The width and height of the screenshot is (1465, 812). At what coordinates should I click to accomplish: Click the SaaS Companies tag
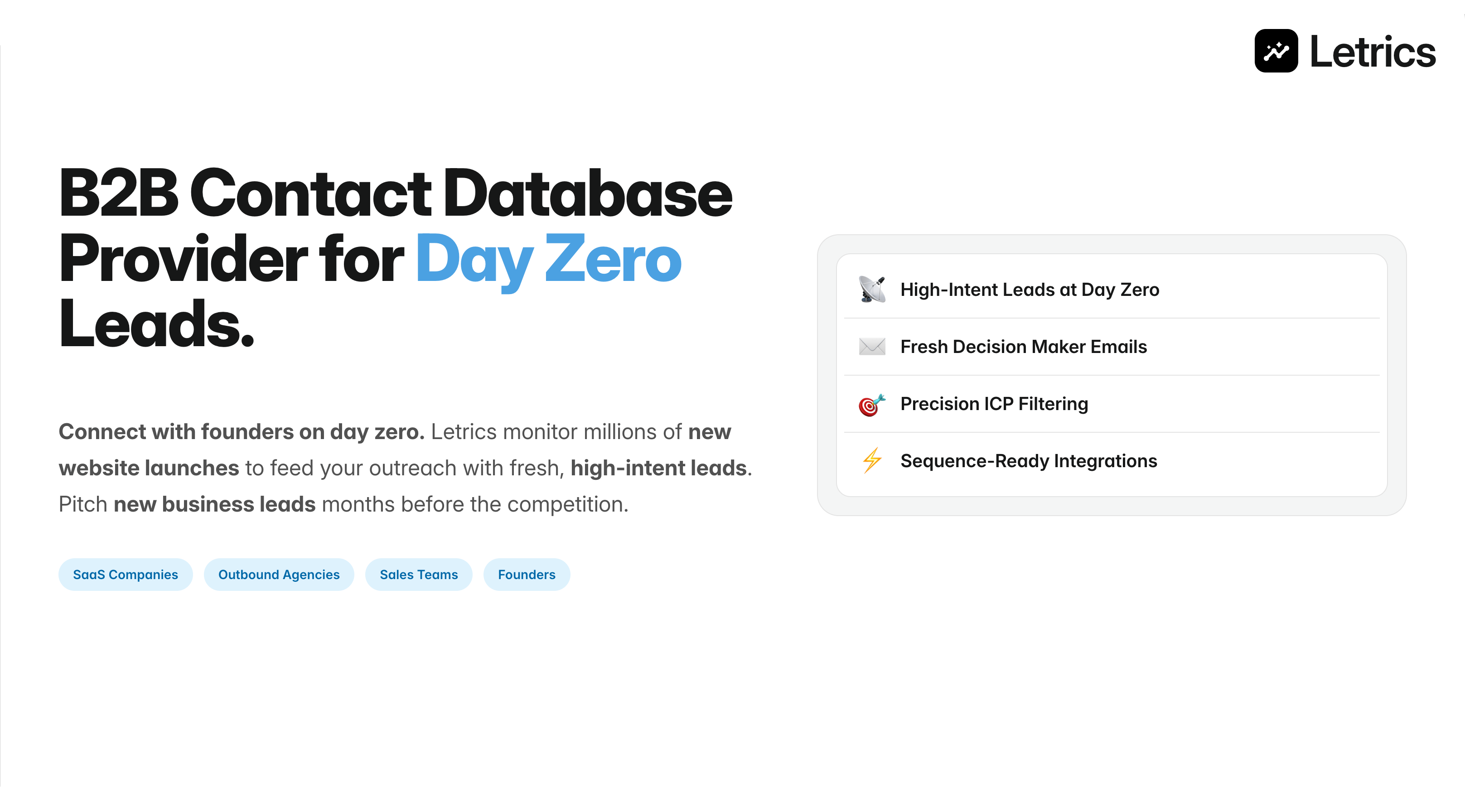point(125,574)
